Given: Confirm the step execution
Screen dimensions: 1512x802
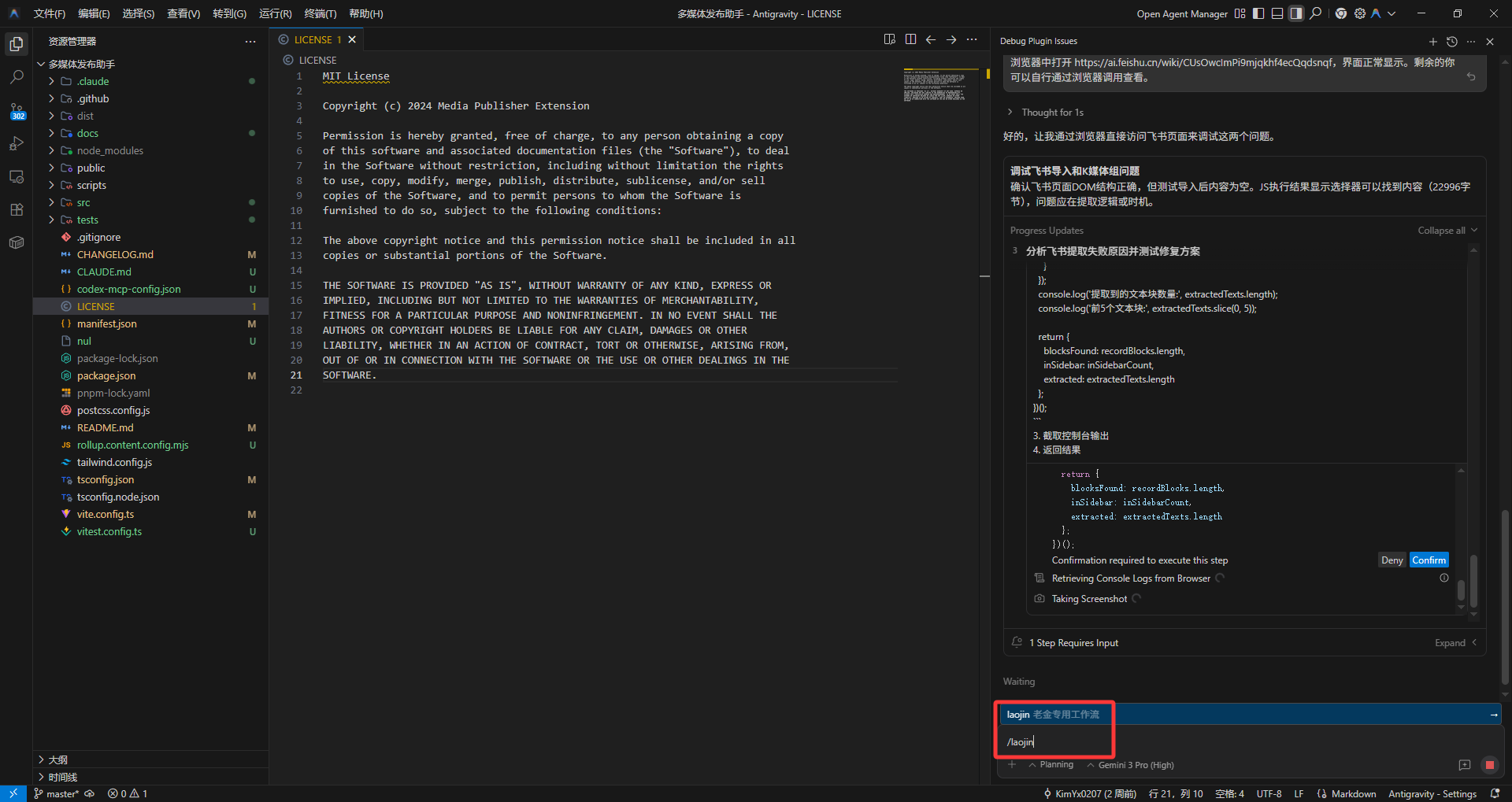Looking at the screenshot, I should pyautogui.click(x=1429, y=560).
